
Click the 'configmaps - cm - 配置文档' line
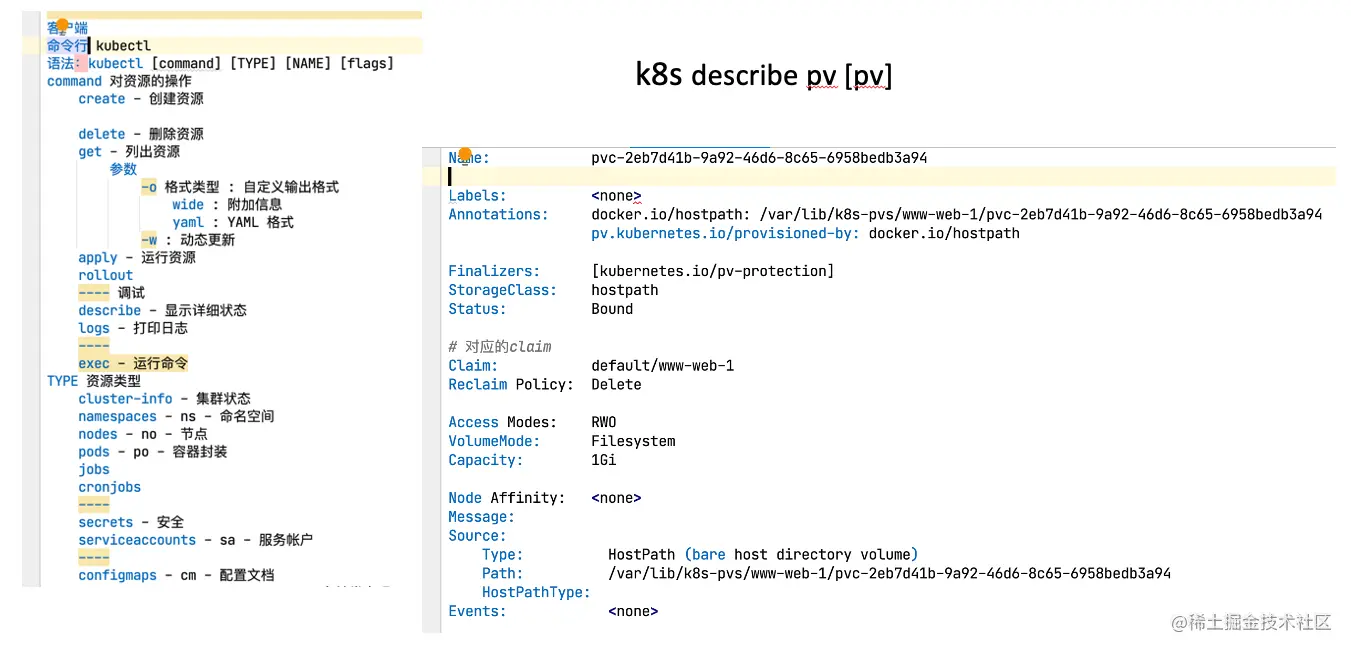pyautogui.click(x=176, y=575)
